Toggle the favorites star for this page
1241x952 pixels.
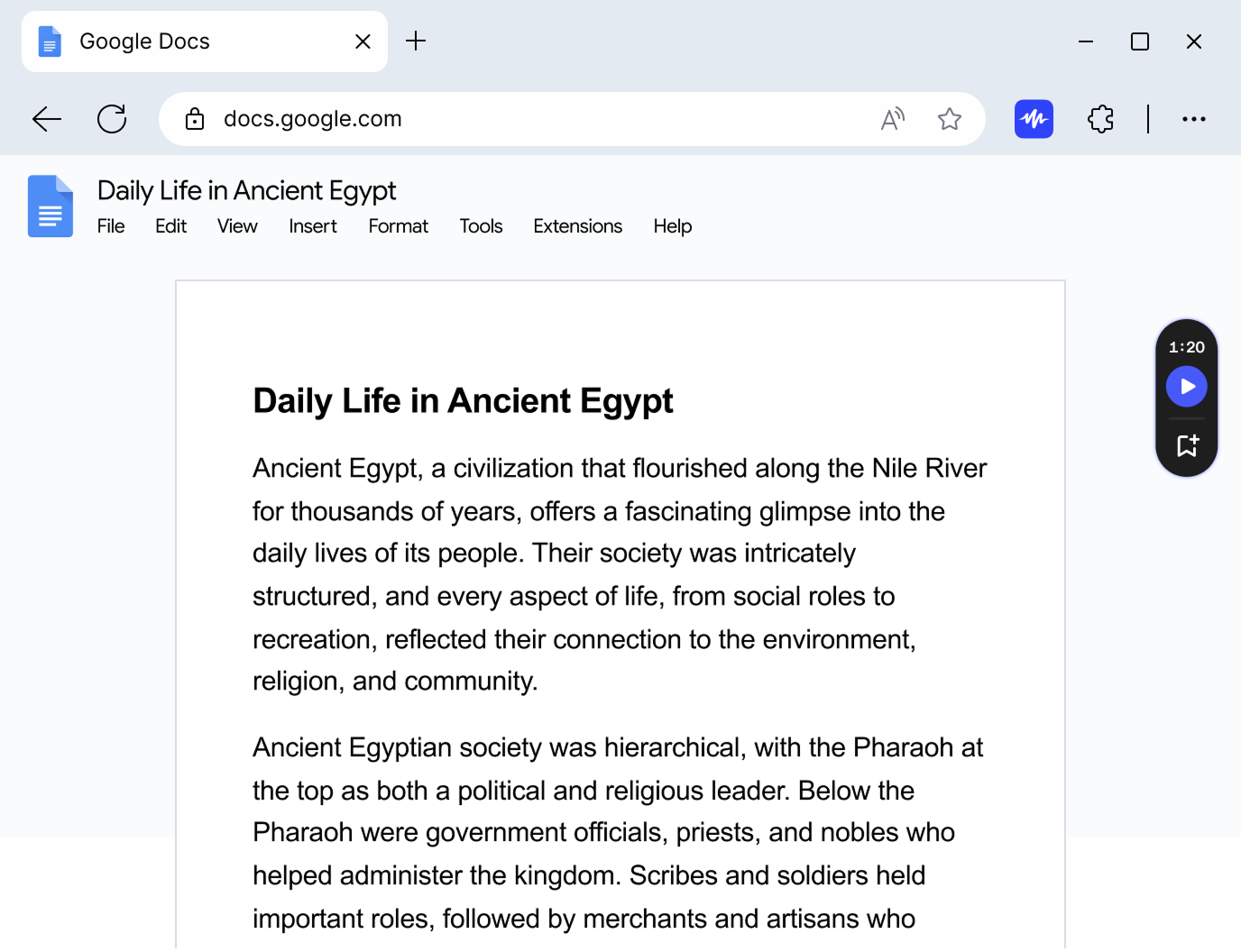[x=949, y=118]
